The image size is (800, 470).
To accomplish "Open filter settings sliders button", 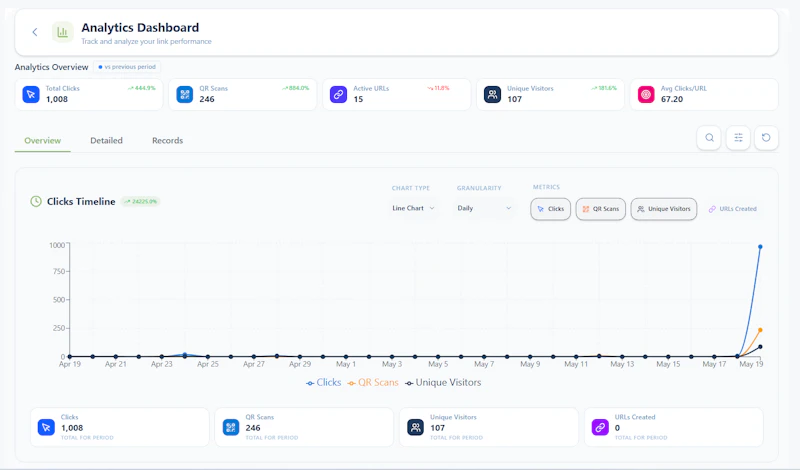I will (x=738, y=138).
